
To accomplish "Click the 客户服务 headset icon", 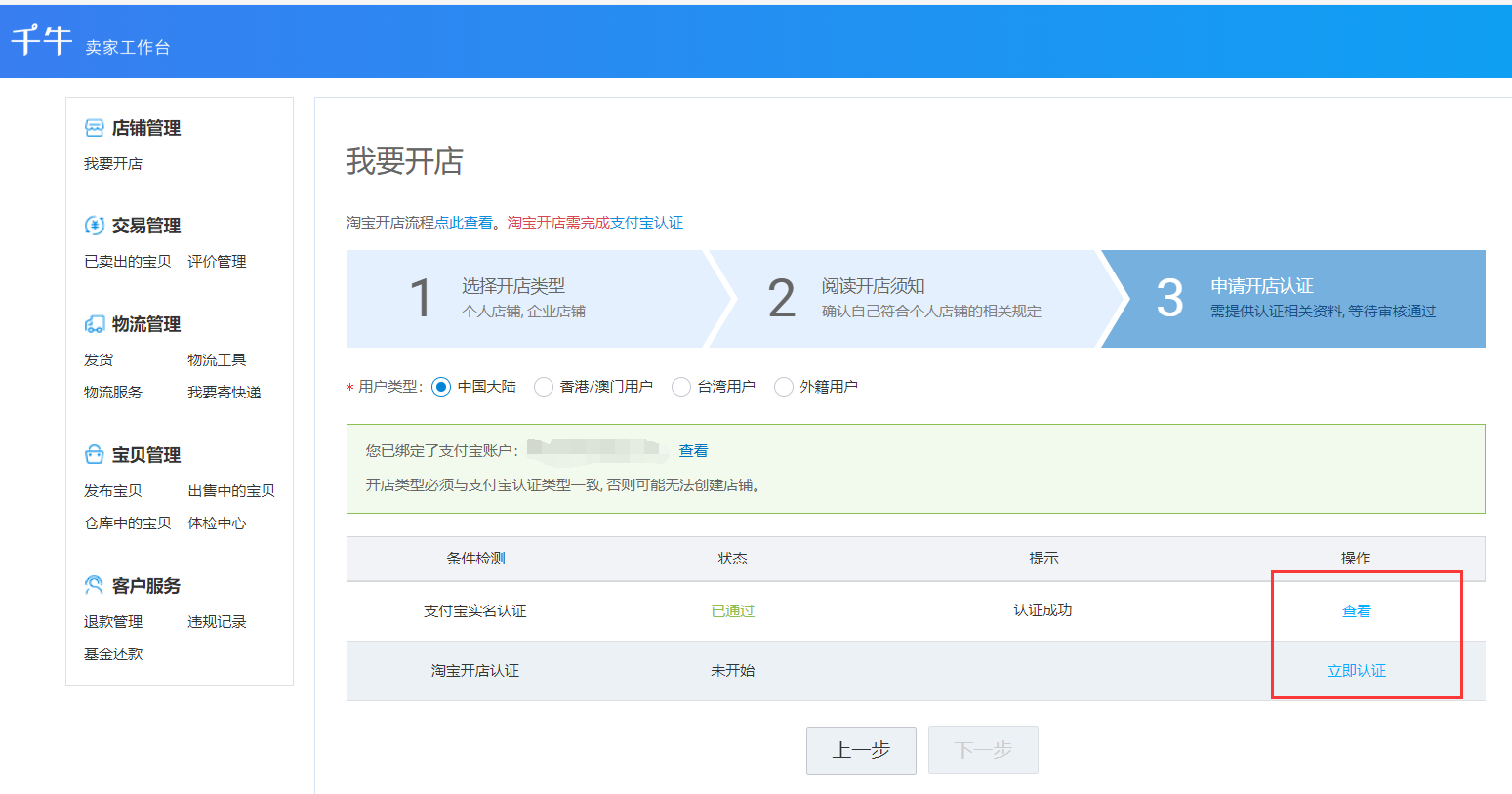I will (x=92, y=584).
